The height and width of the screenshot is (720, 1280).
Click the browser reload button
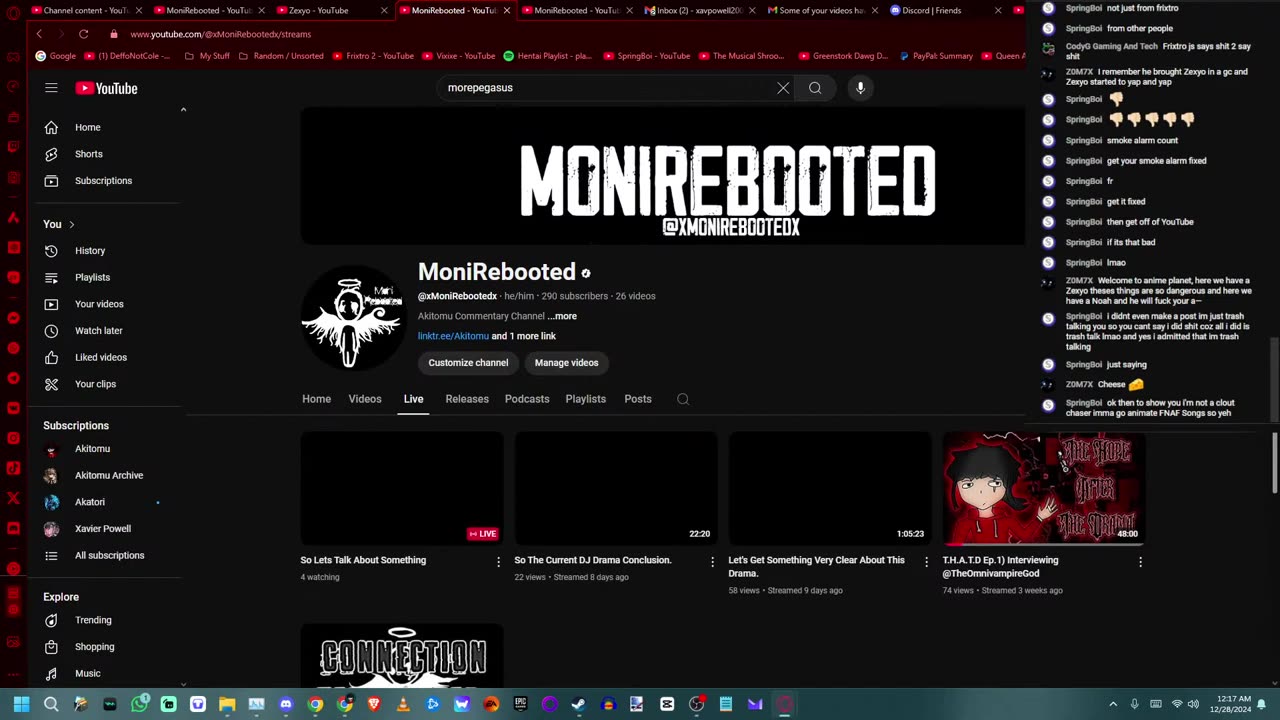pos(84,34)
